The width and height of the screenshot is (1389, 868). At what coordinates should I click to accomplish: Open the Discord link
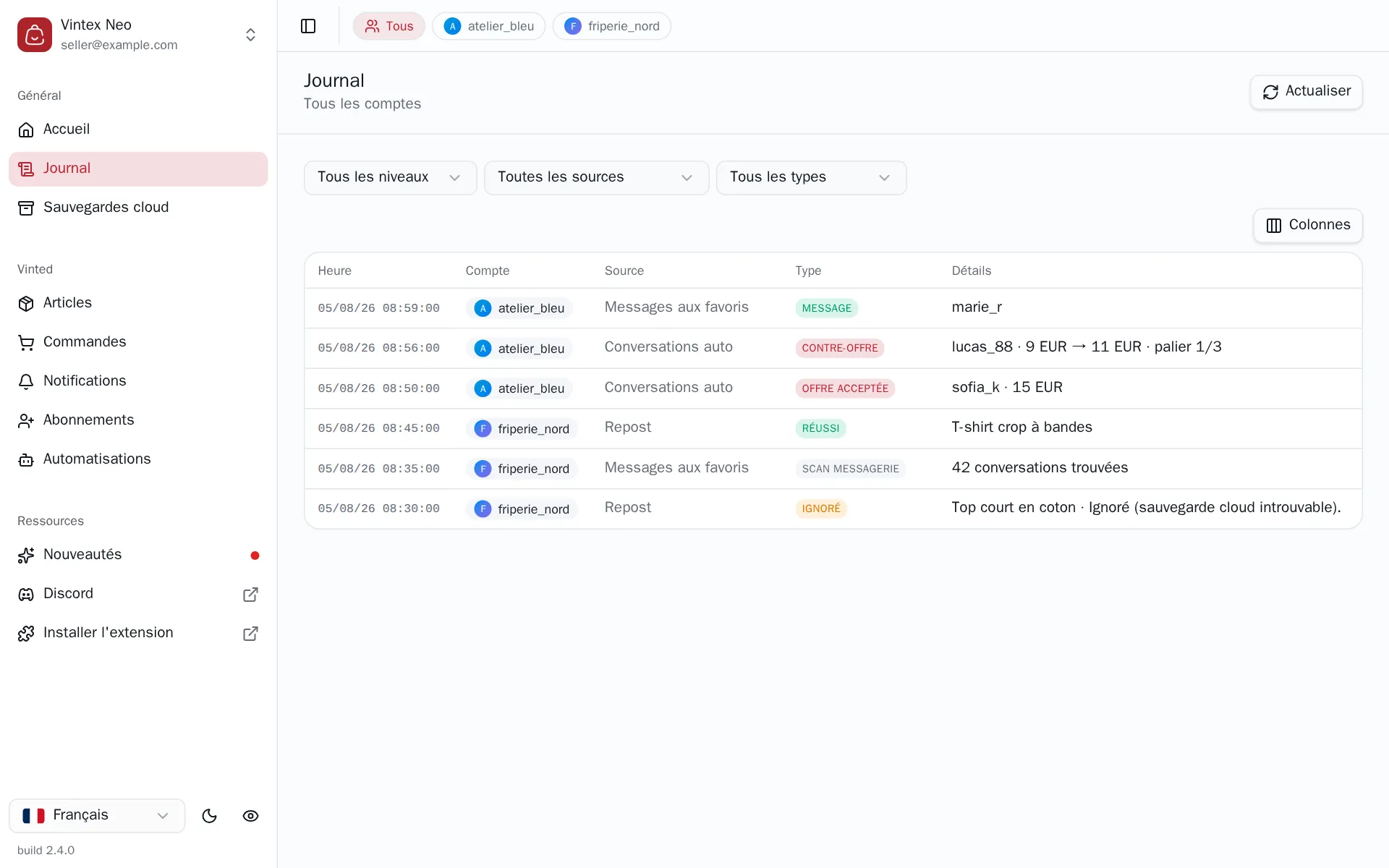[x=138, y=594]
